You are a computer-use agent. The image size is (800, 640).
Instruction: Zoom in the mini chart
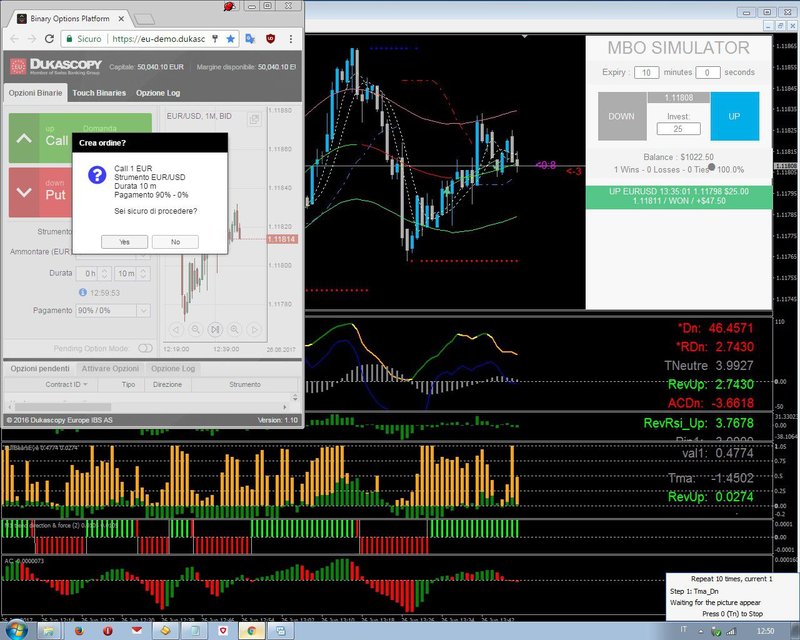pyautogui.click(x=235, y=330)
